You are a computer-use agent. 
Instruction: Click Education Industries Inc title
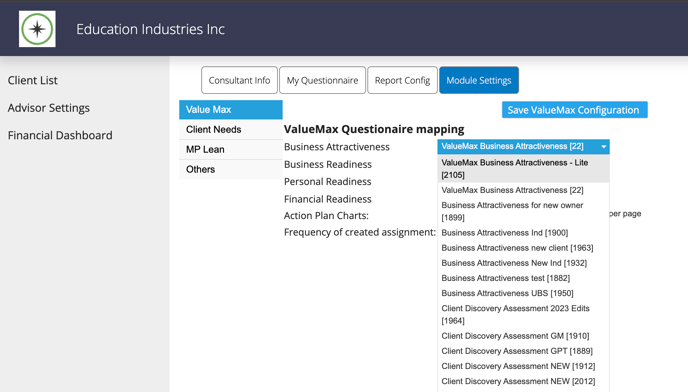click(x=150, y=29)
